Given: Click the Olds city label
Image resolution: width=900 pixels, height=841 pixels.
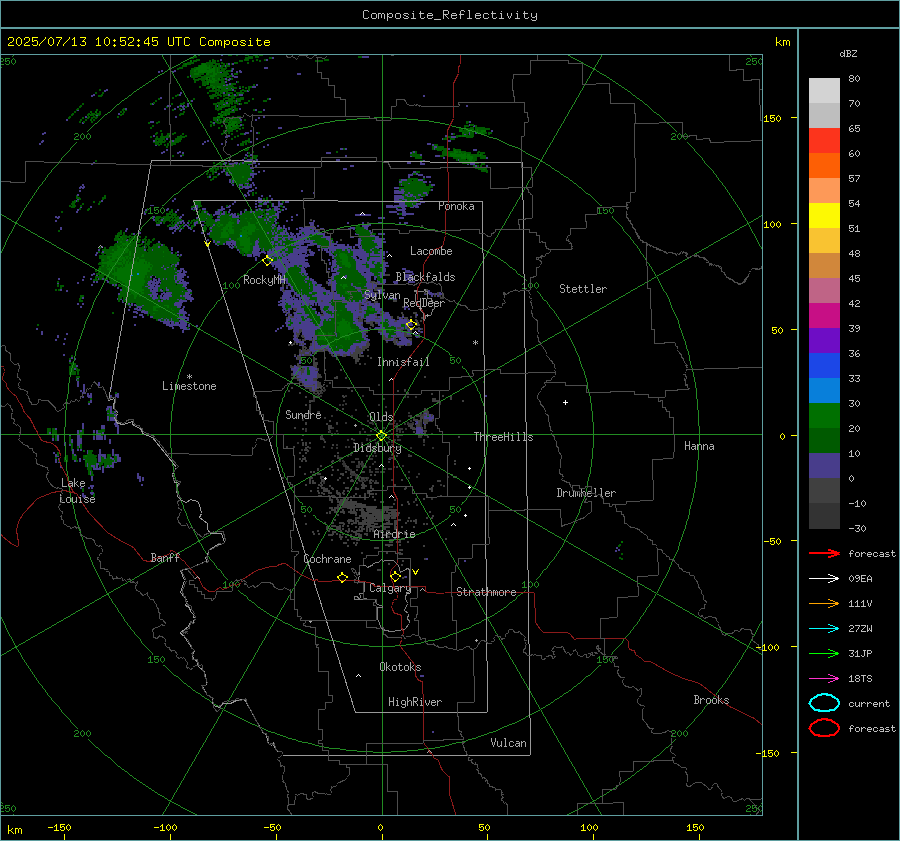Looking at the screenshot, I should pyautogui.click(x=381, y=417).
